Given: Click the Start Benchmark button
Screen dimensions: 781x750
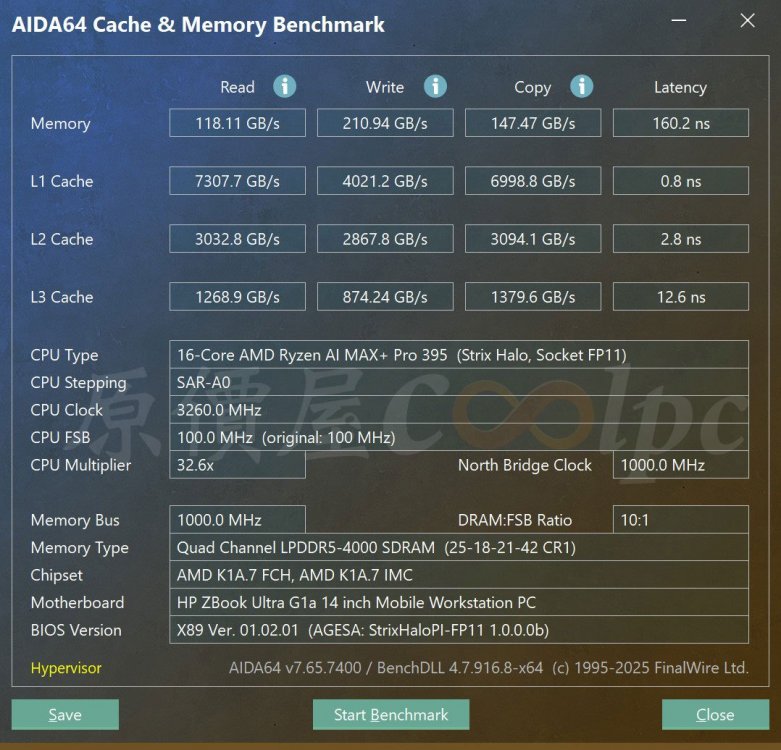Looking at the screenshot, I should click(x=391, y=715).
